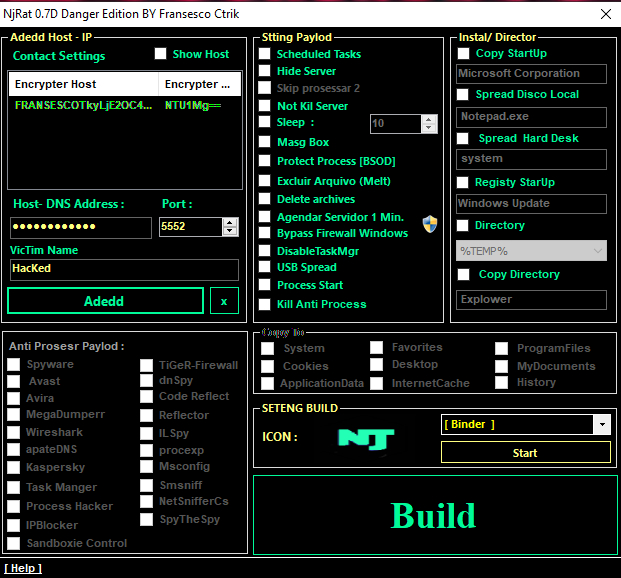Open the Help link at bottom left

[x=22, y=568]
